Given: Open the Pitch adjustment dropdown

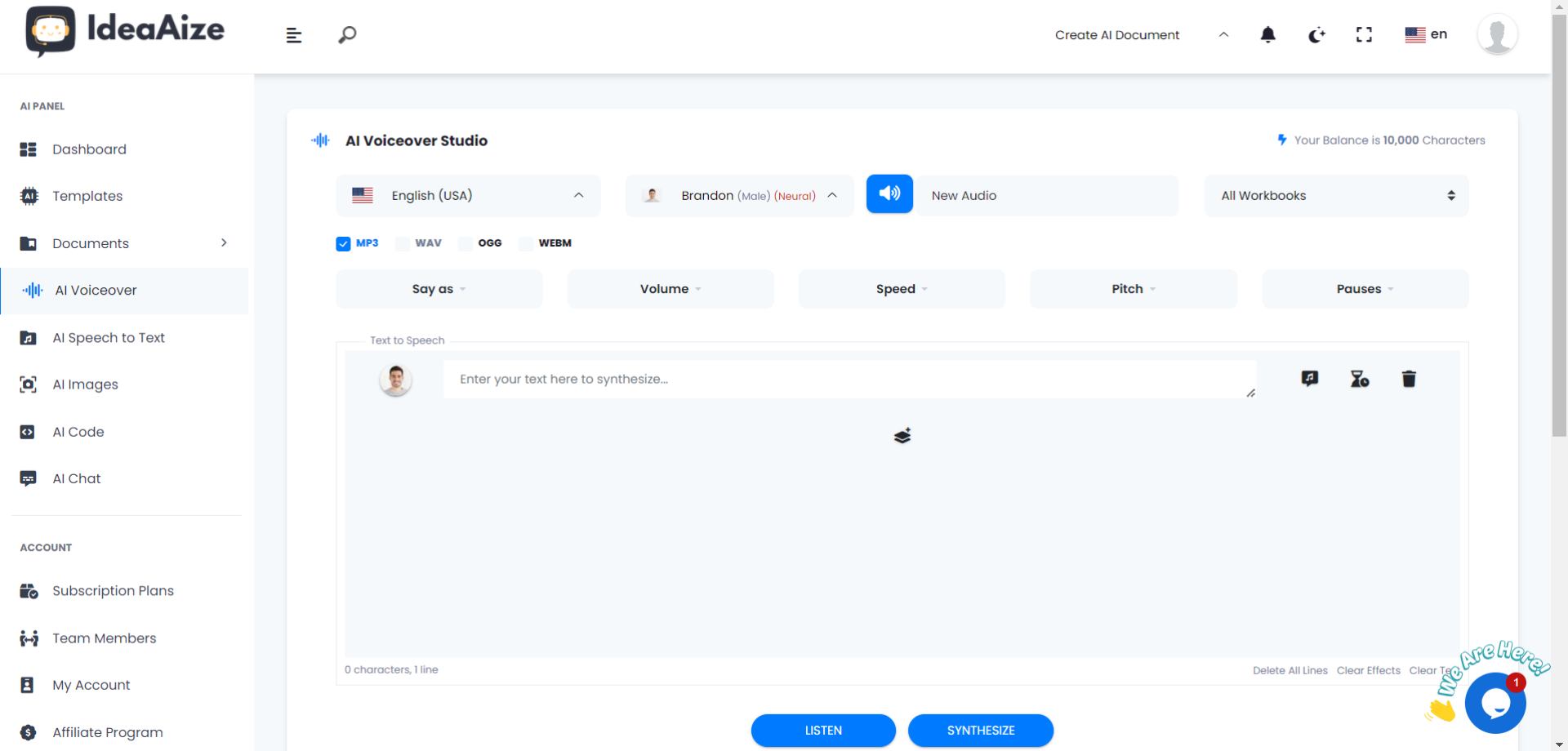Looking at the screenshot, I should (1133, 288).
